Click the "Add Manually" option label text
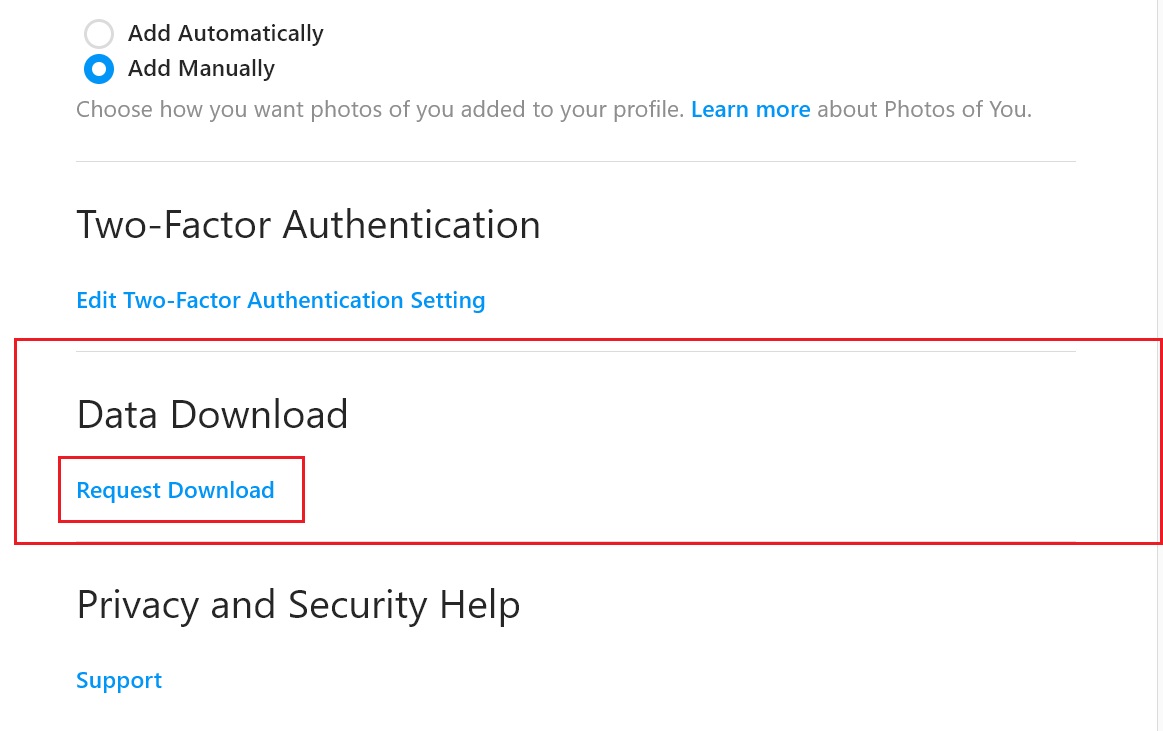This screenshot has width=1163, height=731. coord(201,69)
